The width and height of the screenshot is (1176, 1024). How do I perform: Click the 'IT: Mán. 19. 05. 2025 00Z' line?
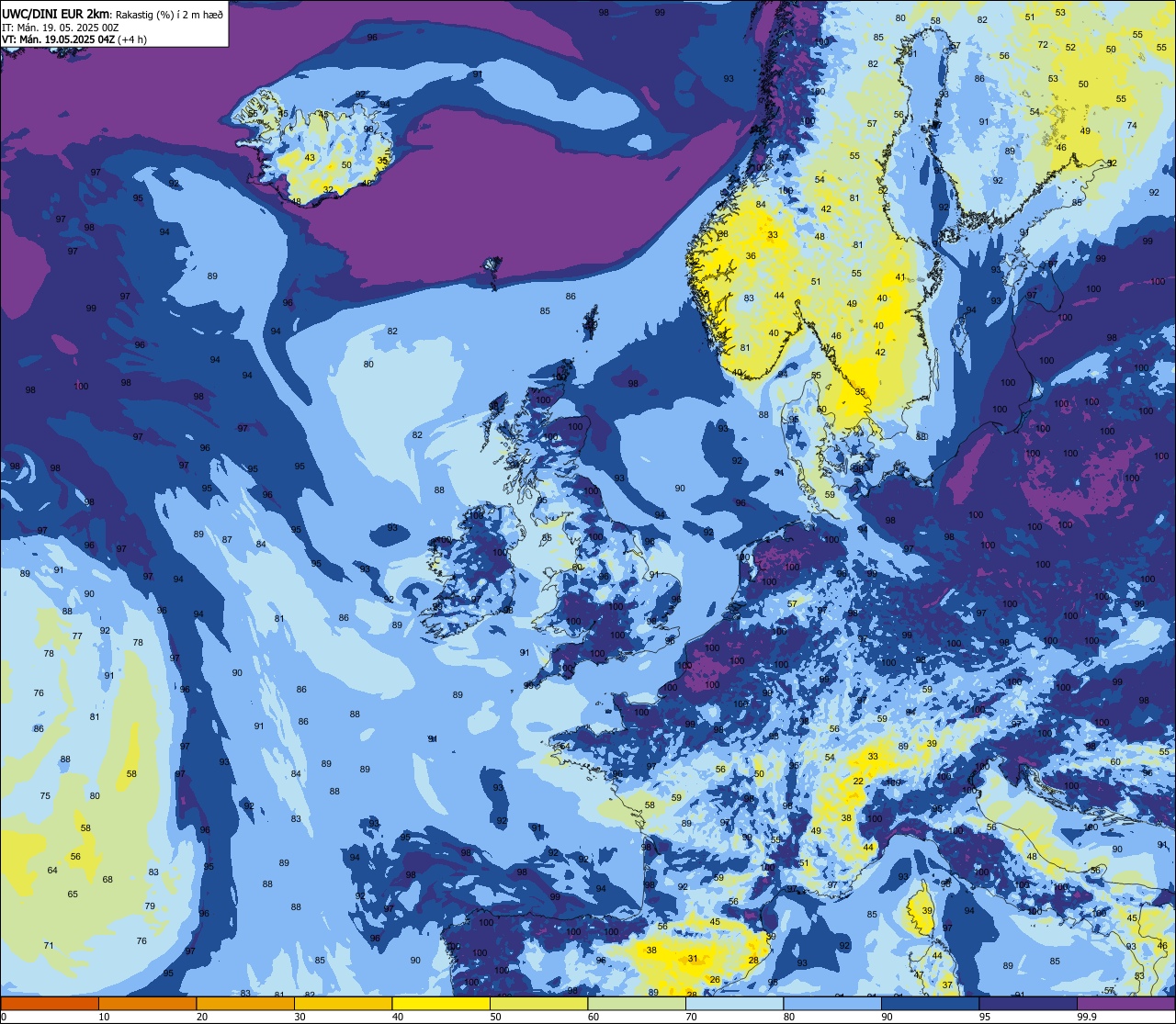[60, 28]
